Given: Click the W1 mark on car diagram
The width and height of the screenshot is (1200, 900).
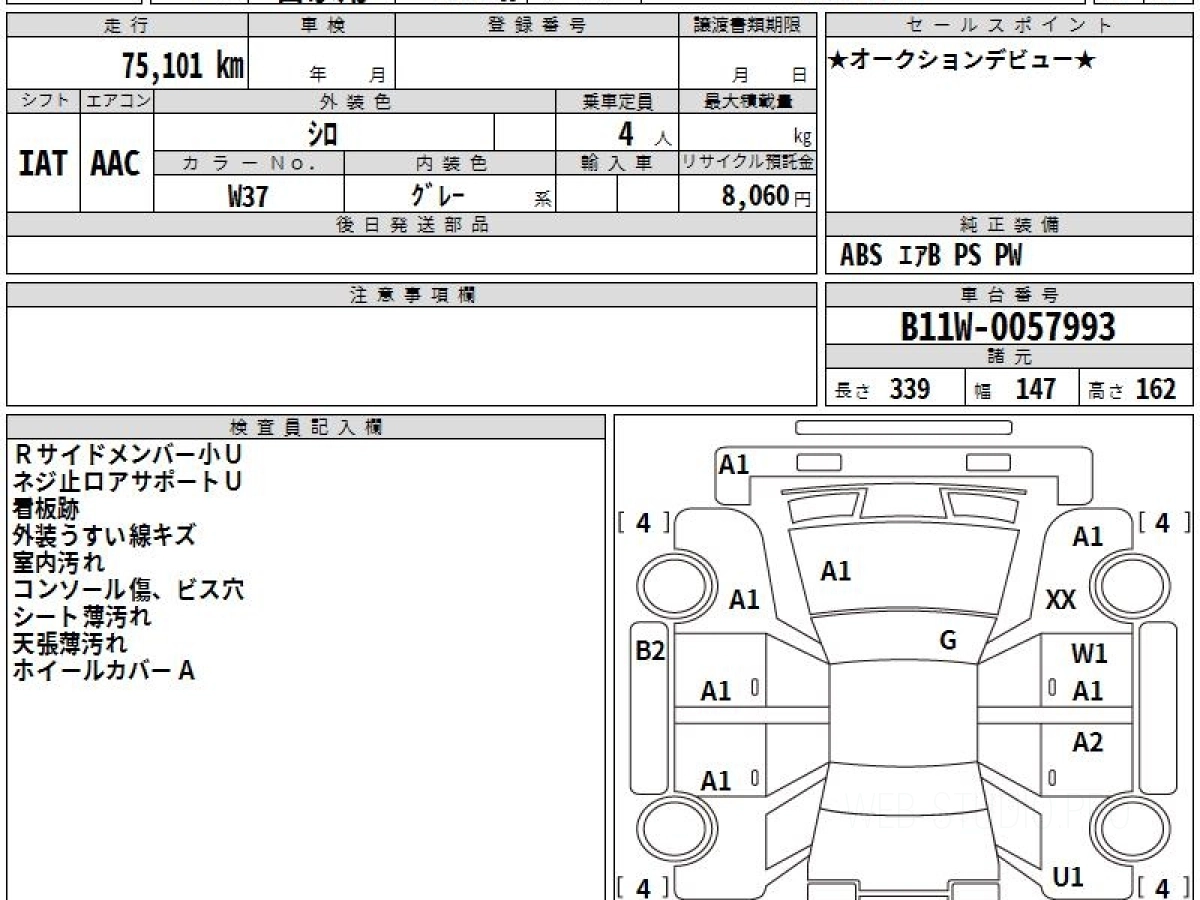Looking at the screenshot, I should click(1089, 654).
